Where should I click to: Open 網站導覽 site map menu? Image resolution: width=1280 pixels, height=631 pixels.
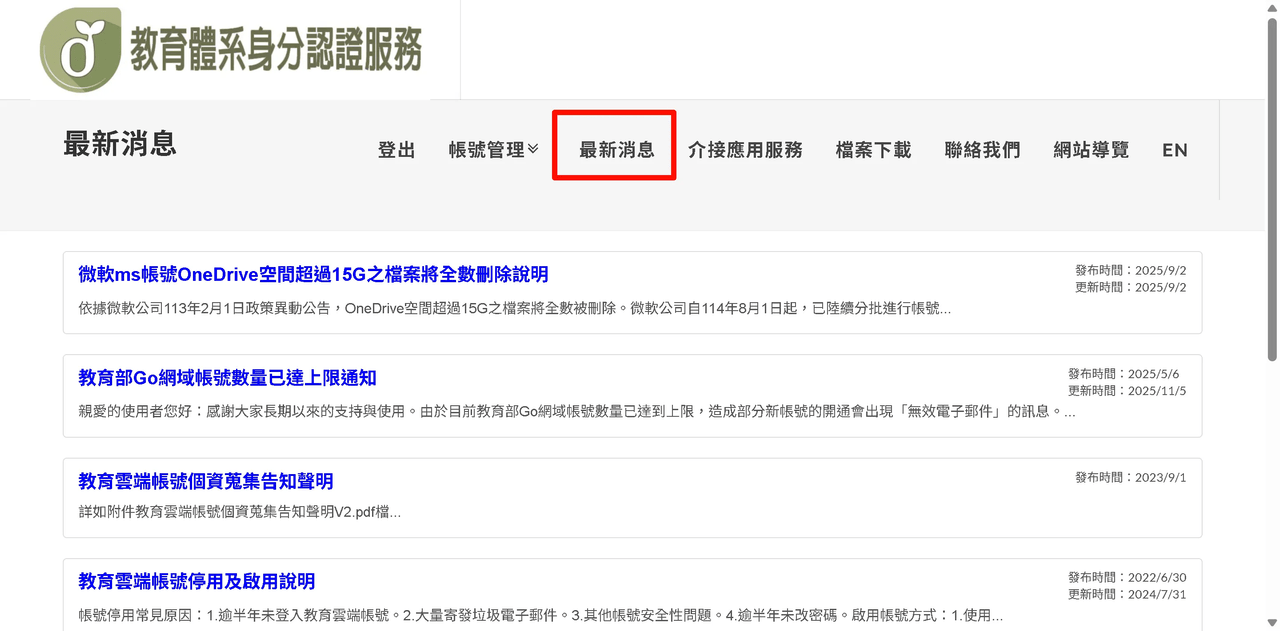pos(1092,150)
